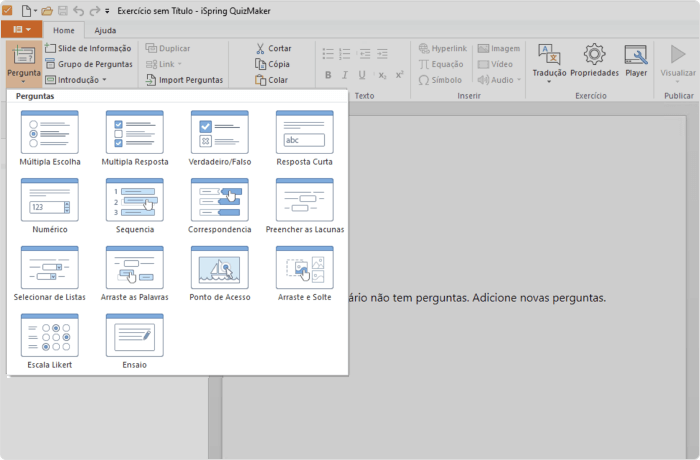Insert Arraste e Solte question
This screenshot has width=700, height=460.
click(304, 273)
